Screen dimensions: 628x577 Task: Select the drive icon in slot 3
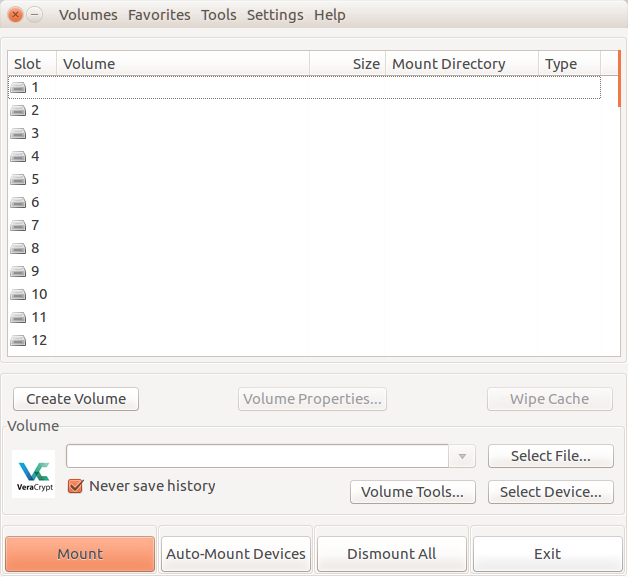[19, 134]
